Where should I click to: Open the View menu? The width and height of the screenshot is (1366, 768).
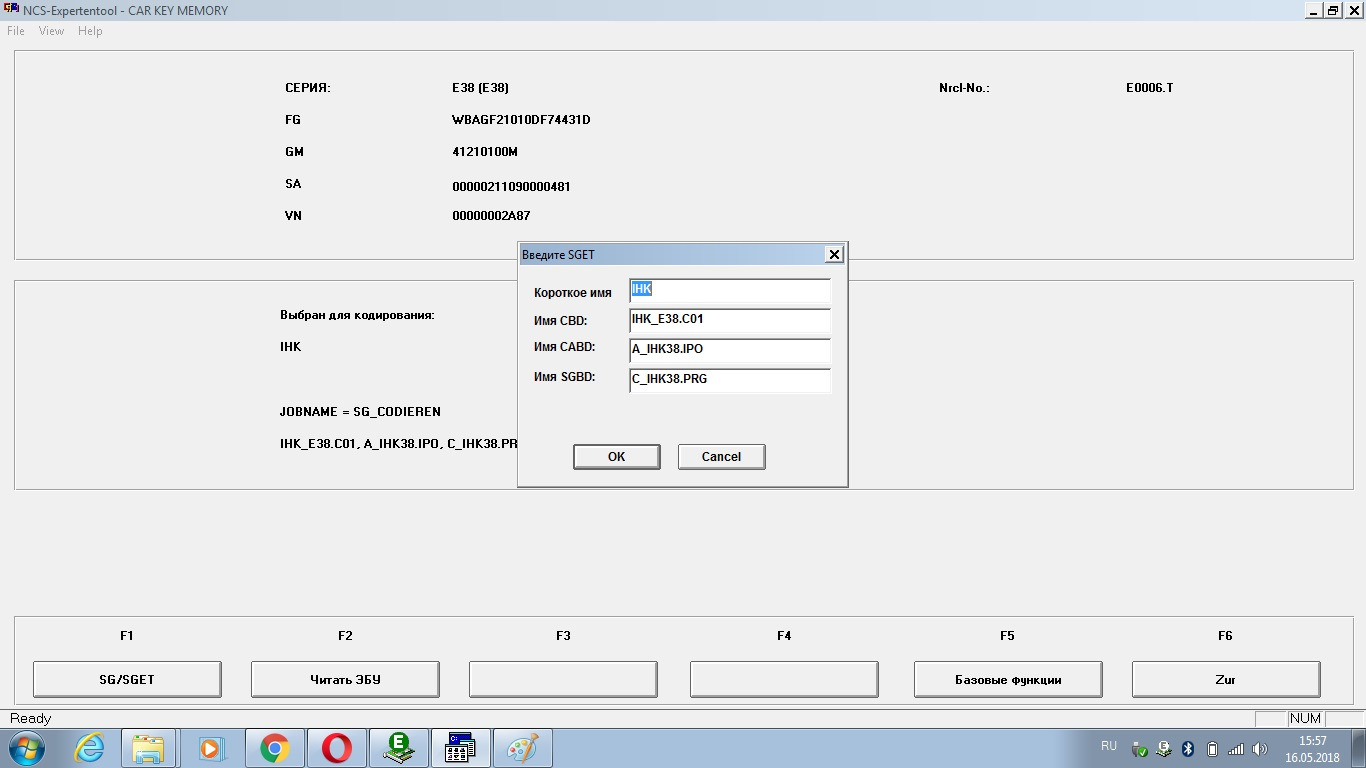(51, 31)
